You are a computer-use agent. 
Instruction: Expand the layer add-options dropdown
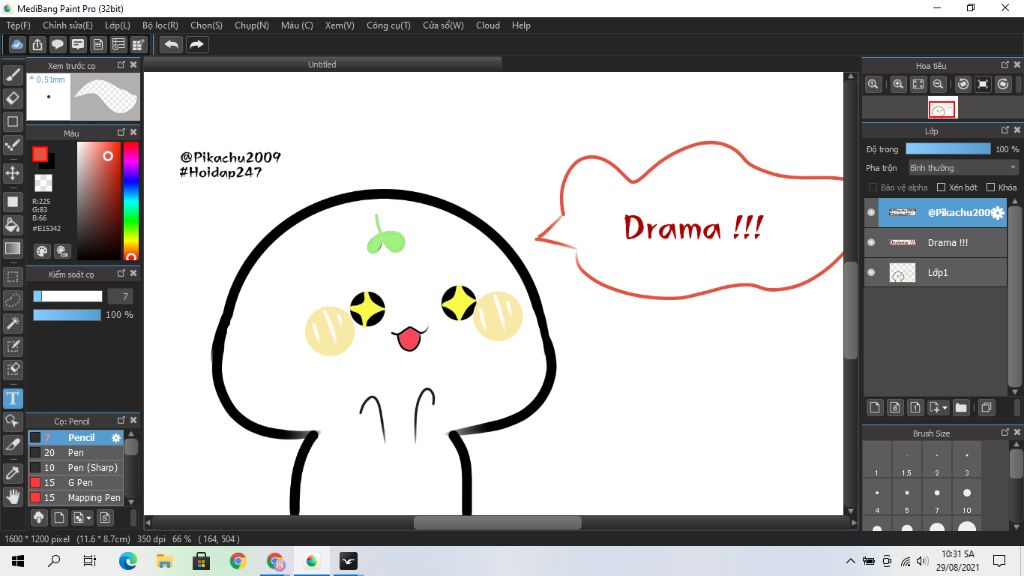(x=944, y=408)
